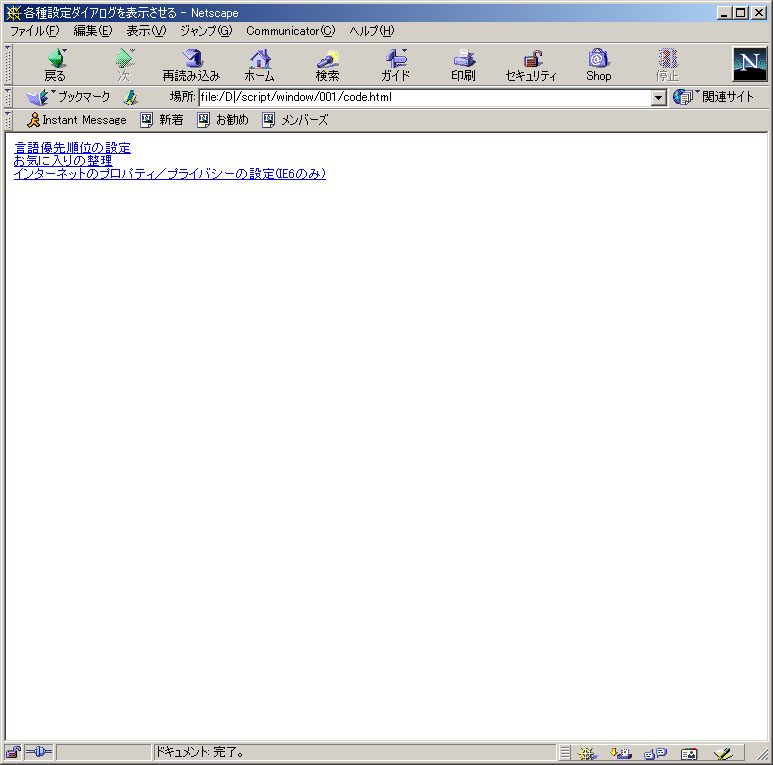The image size is (773, 765).
Task: Click the 言語優先順位の設定 link
Action: tap(72, 148)
